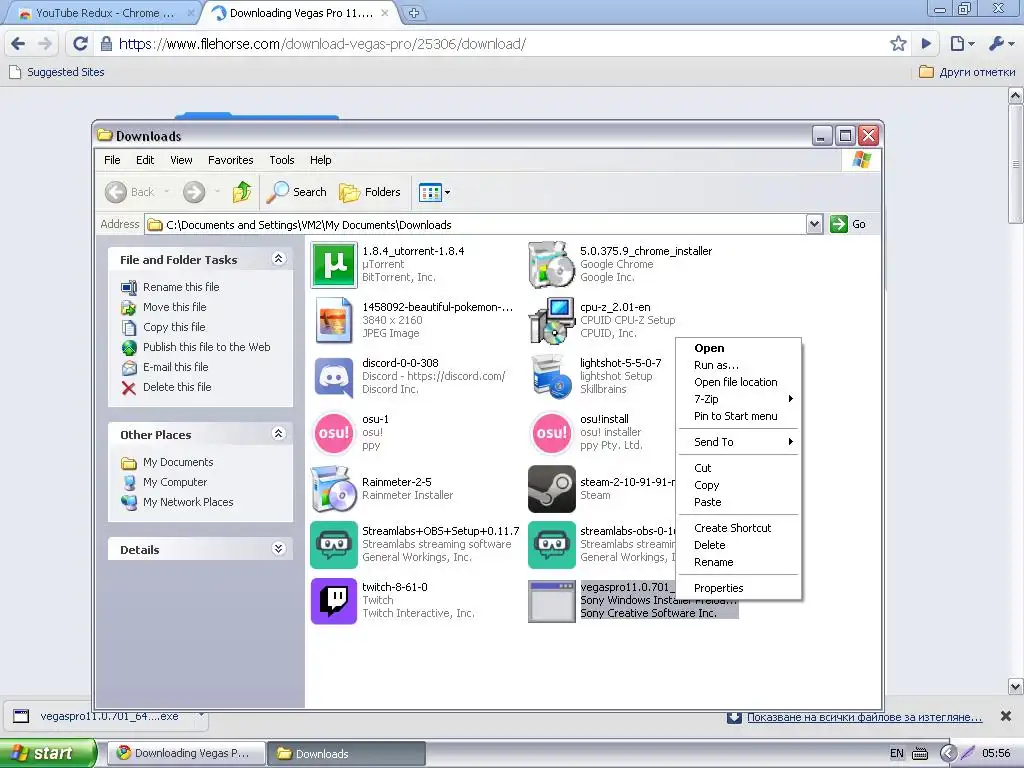Viewport: 1024px width, 768px height.
Task: Select the discord-0-0-308 file icon
Action: 334,377
